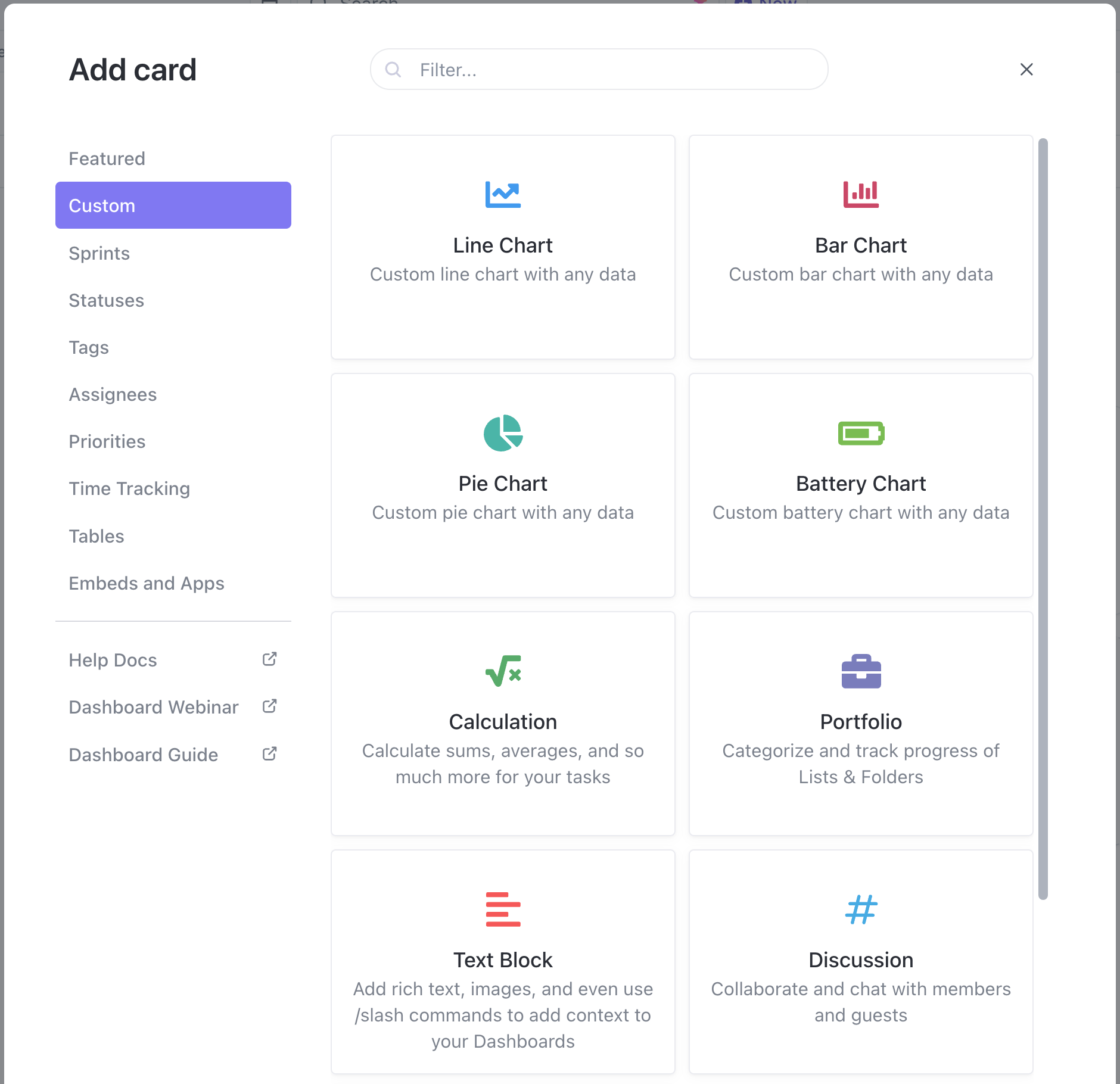Select the Bar Chart card icon
Viewport: 1120px width, 1084px height.
click(x=861, y=195)
